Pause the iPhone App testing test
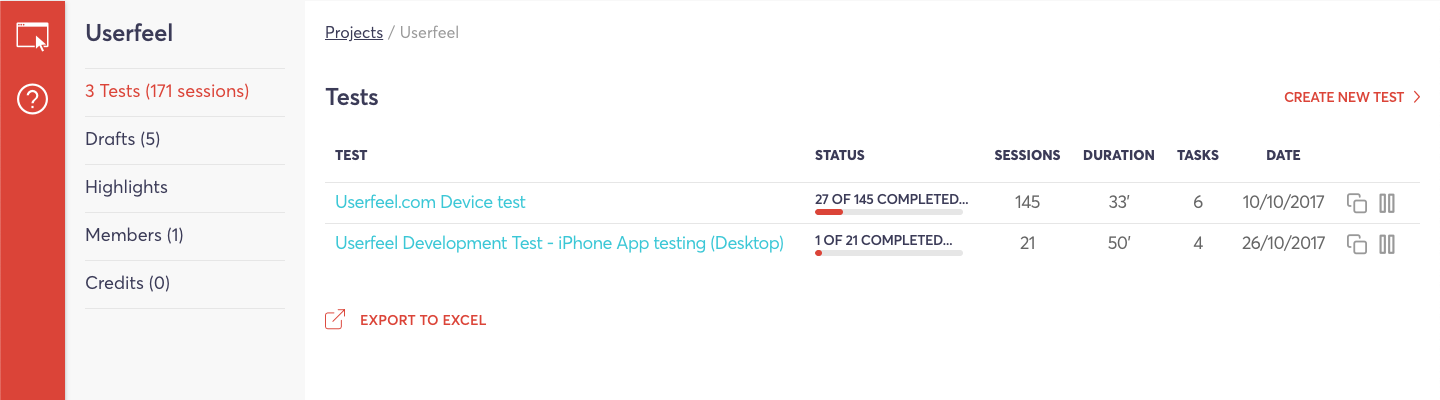This screenshot has width=1440, height=400. click(x=1386, y=244)
